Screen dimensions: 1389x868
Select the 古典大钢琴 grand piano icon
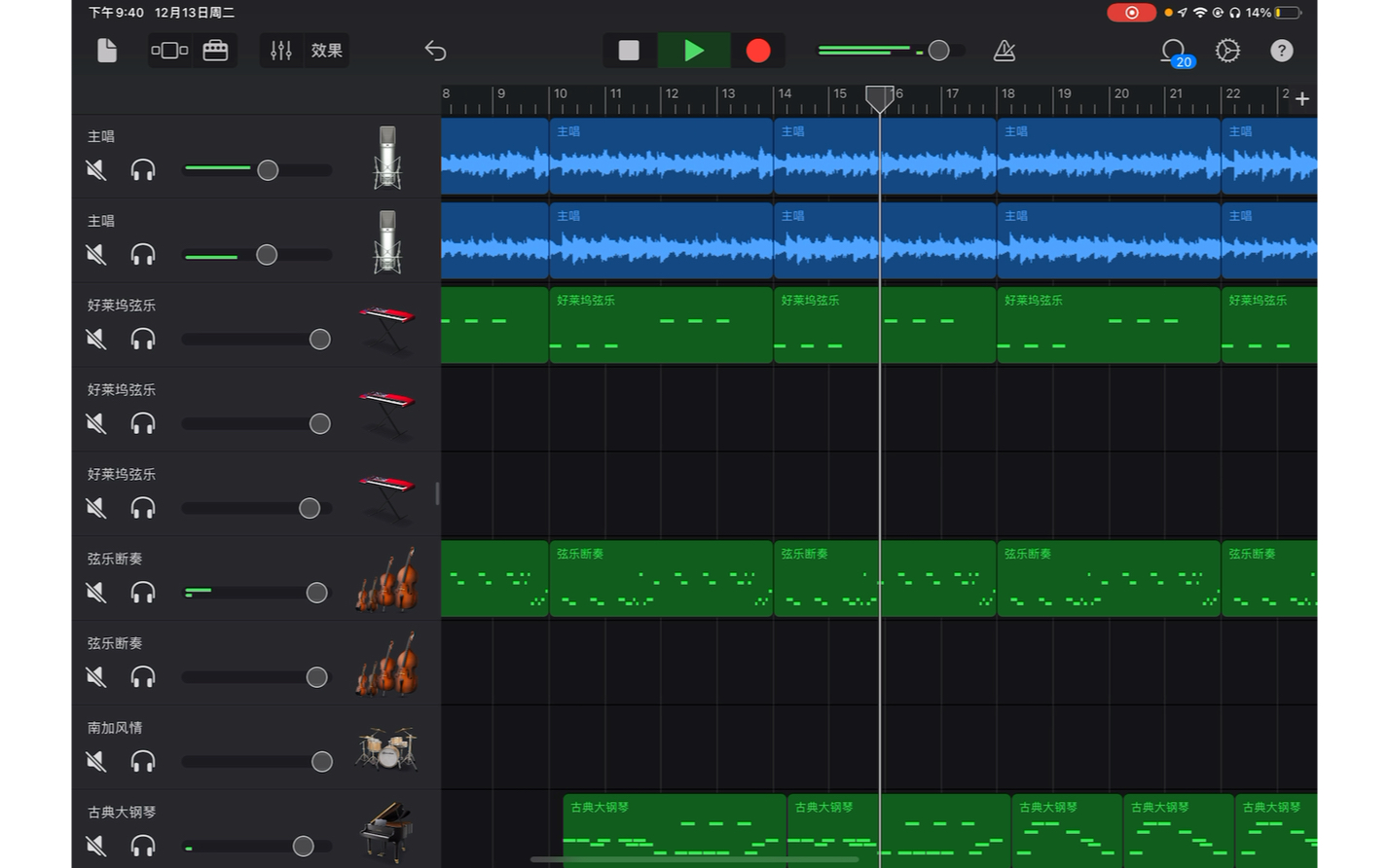pyautogui.click(x=387, y=832)
